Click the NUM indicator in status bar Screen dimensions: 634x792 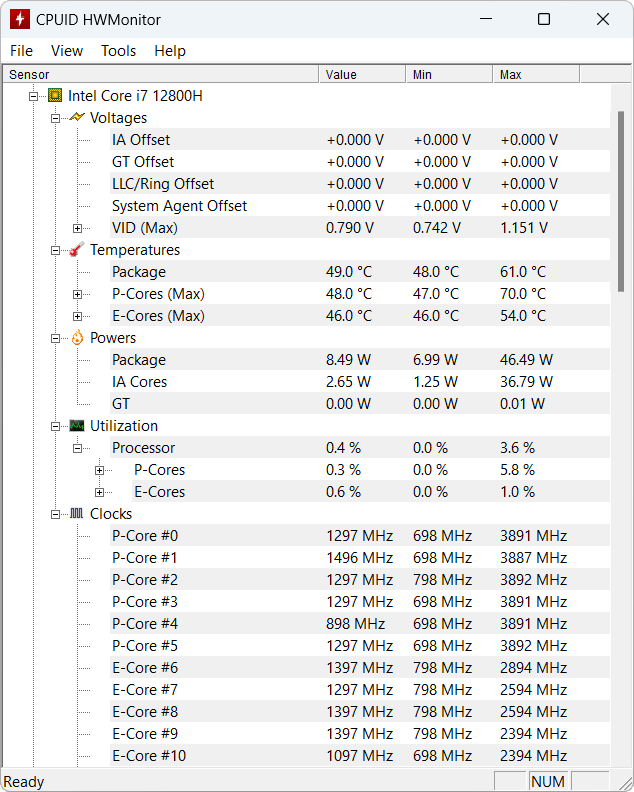pos(548,782)
